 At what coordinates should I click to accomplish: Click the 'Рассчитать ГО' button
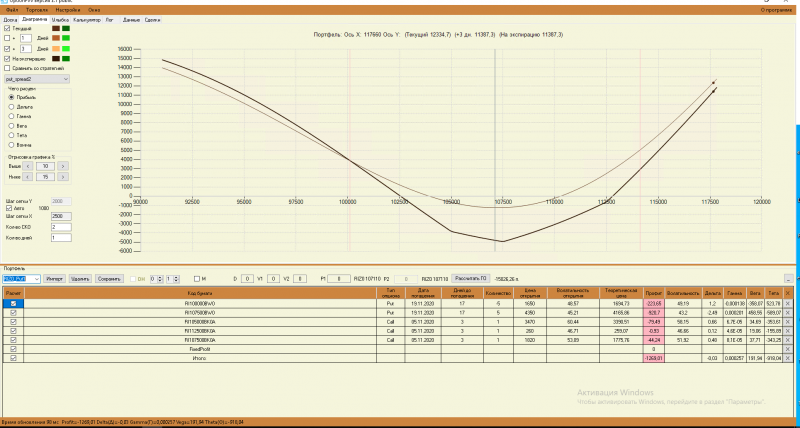[x=471, y=279]
